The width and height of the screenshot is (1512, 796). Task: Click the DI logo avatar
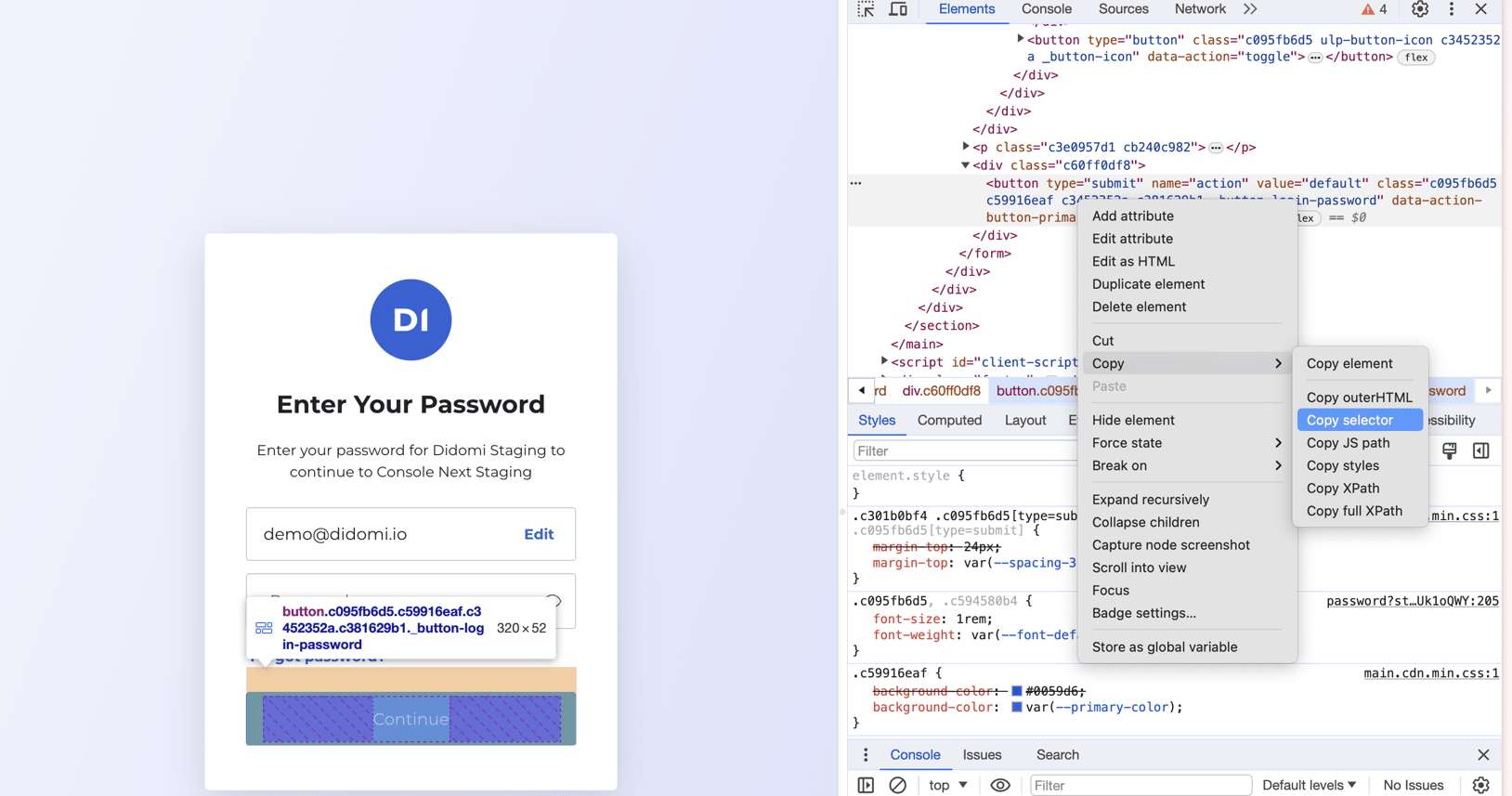tap(411, 320)
